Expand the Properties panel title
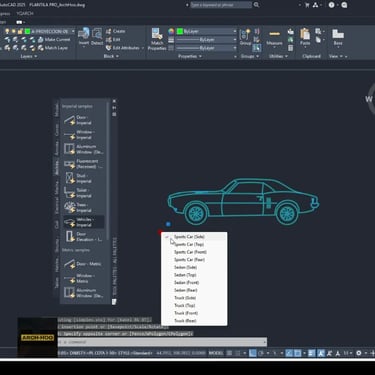The image size is (375, 375). (x=190, y=56)
